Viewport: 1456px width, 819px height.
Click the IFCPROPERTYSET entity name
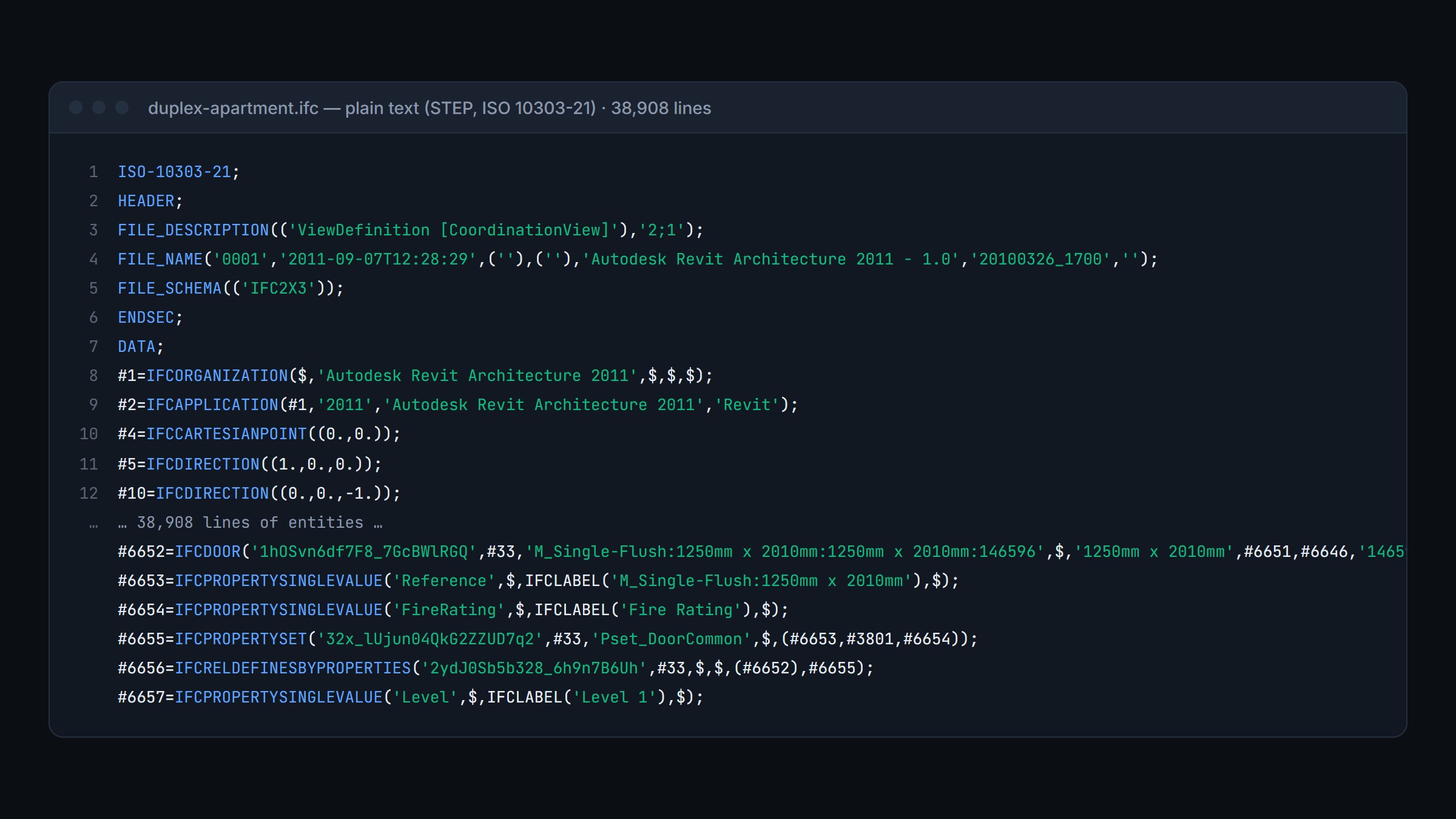point(241,639)
